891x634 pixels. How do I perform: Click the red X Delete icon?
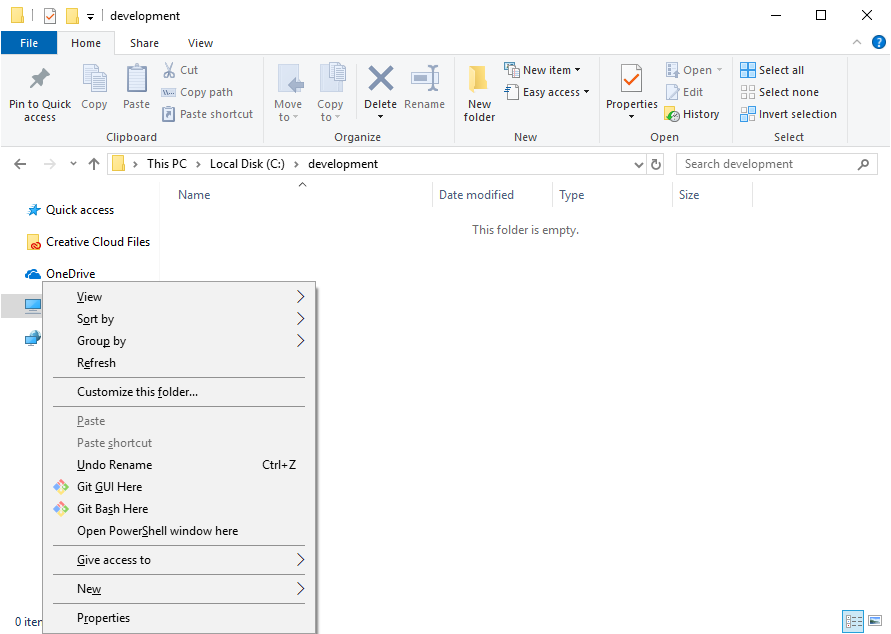[381, 78]
